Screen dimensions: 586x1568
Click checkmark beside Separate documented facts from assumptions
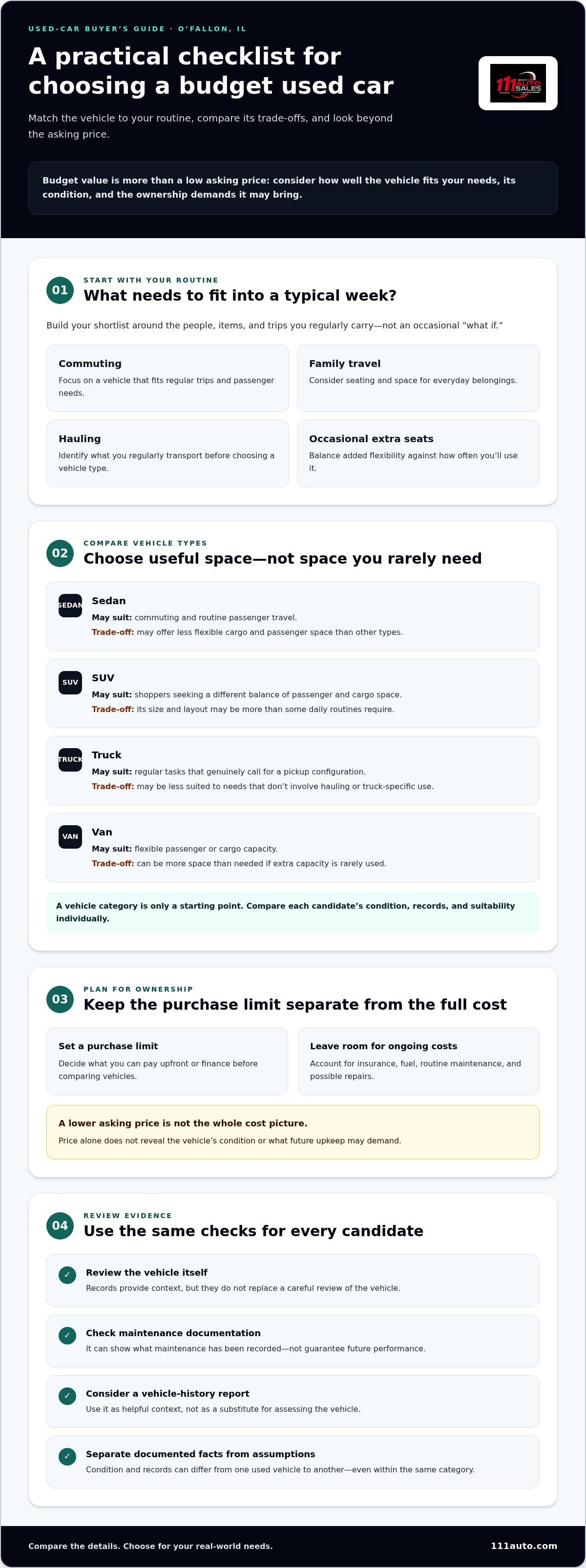(x=67, y=1456)
